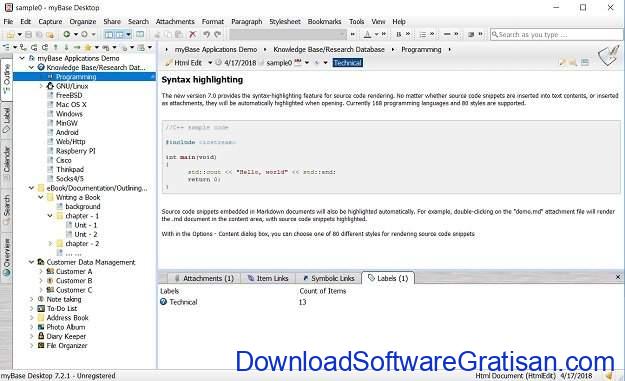Viewport: 625px width, 381px height.
Task: Click the blue Technical label icon in Labels list
Action: [163, 302]
